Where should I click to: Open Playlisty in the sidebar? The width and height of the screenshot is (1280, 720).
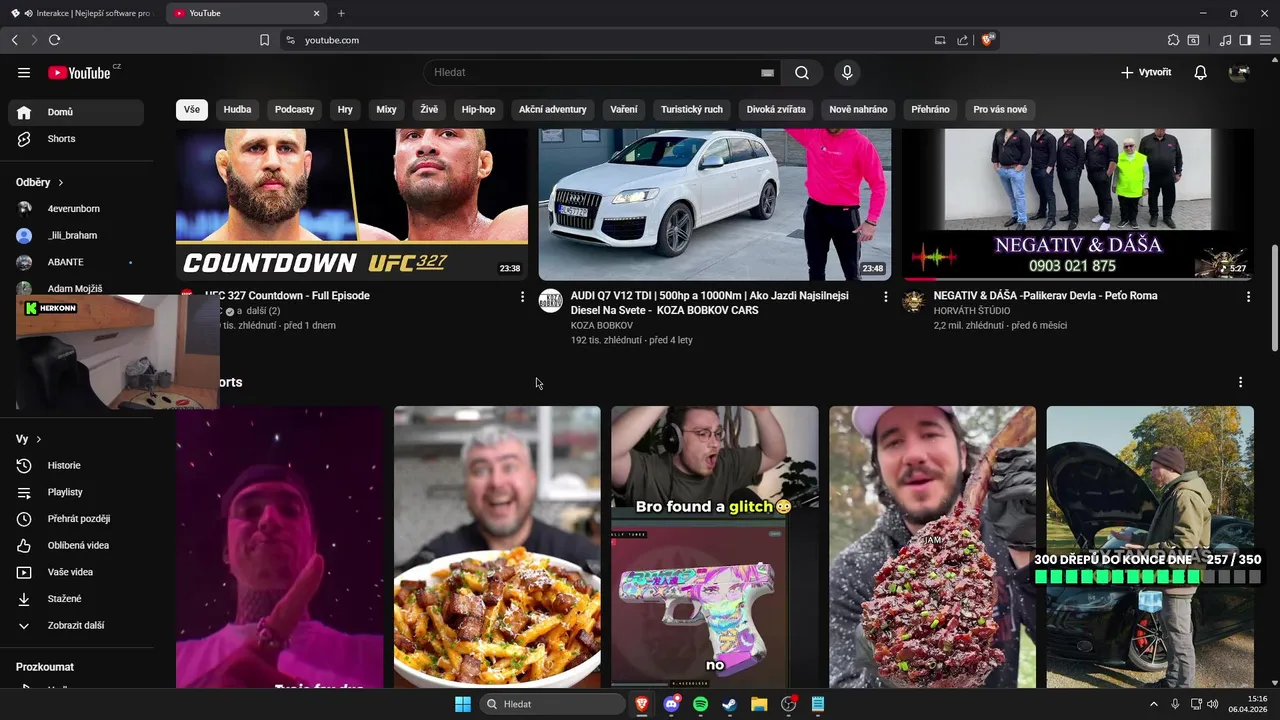[x=76, y=492]
